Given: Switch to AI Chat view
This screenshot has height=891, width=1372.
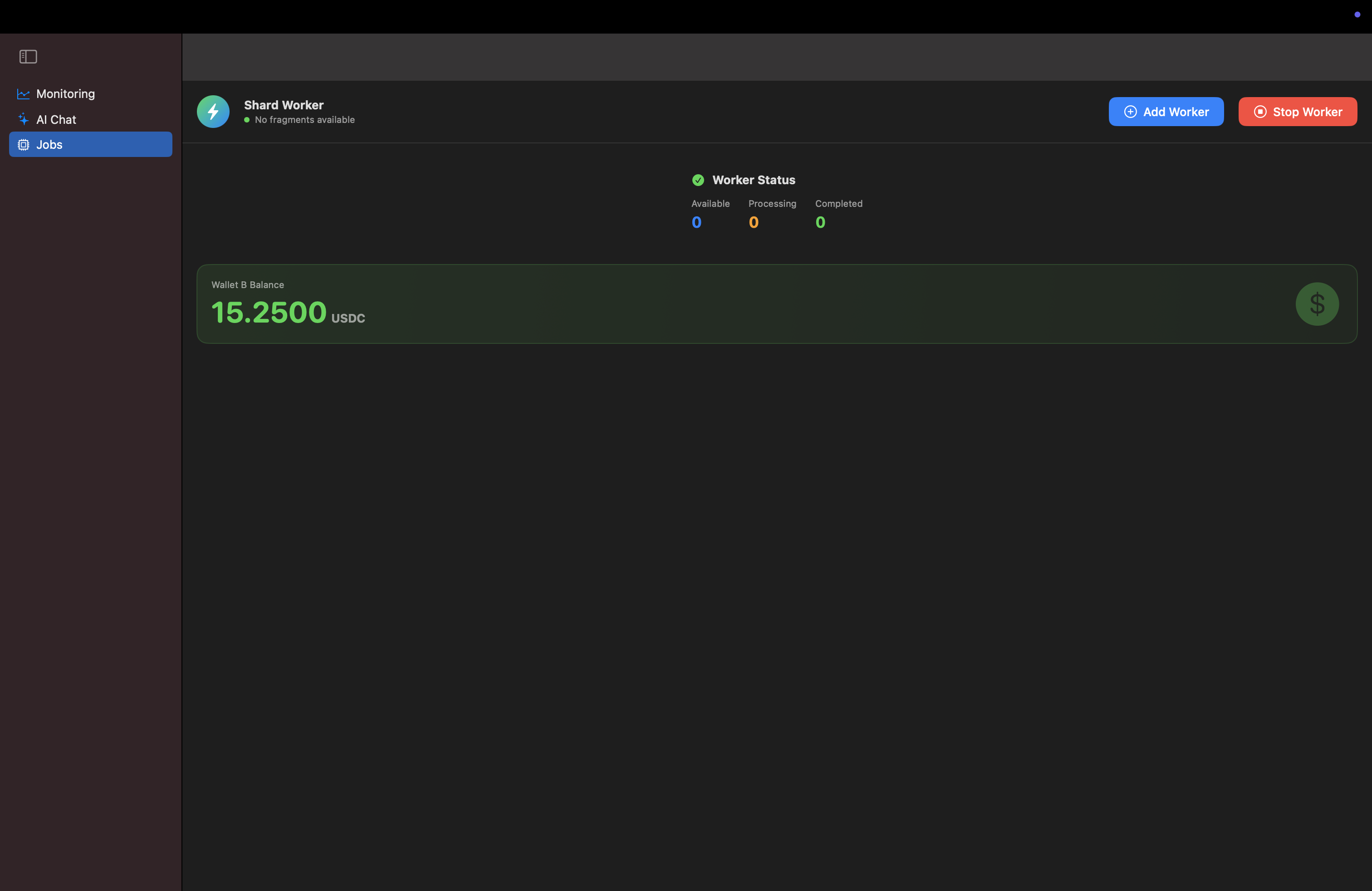Looking at the screenshot, I should (56, 119).
